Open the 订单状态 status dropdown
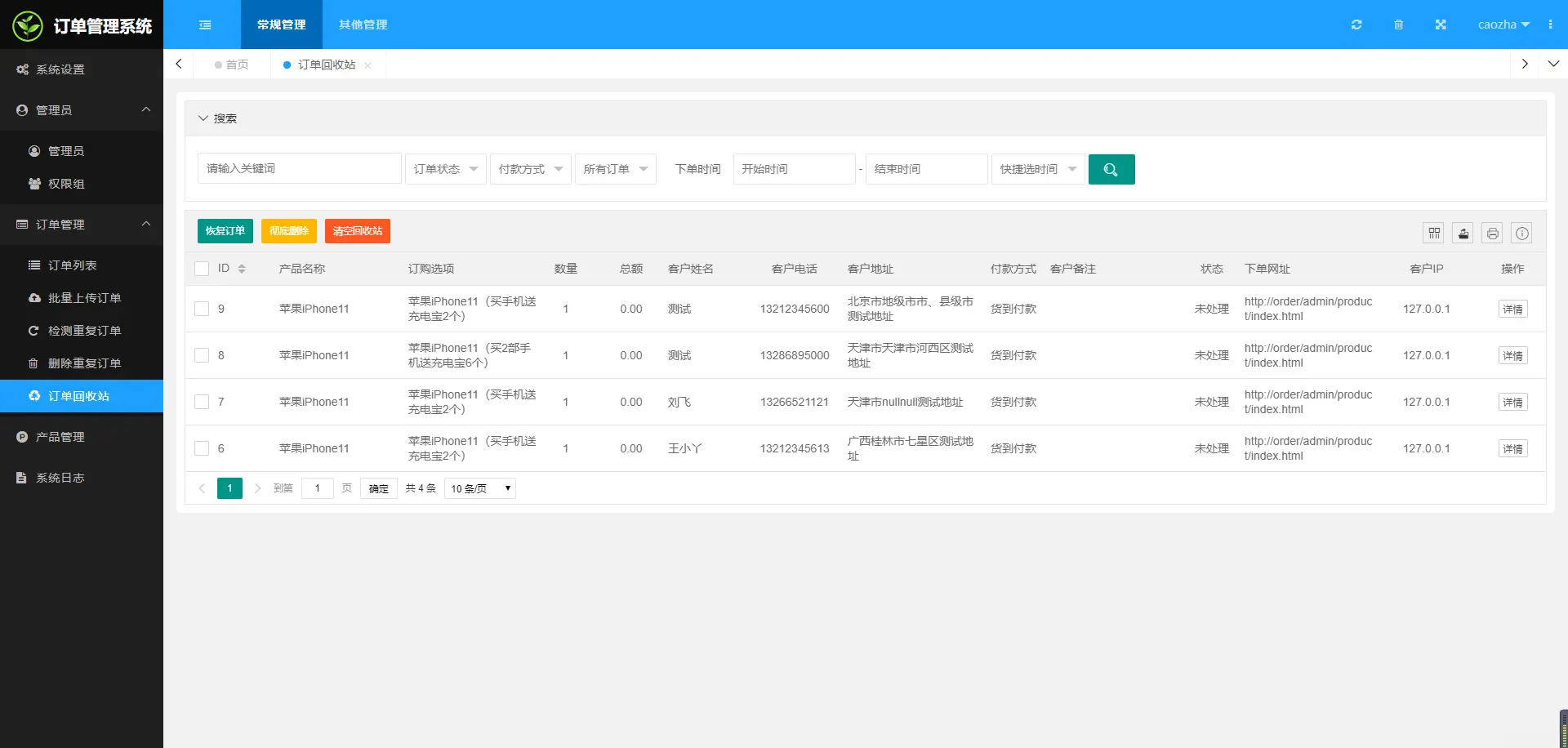This screenshot has width=1568, height=748. tap(445, 169)
